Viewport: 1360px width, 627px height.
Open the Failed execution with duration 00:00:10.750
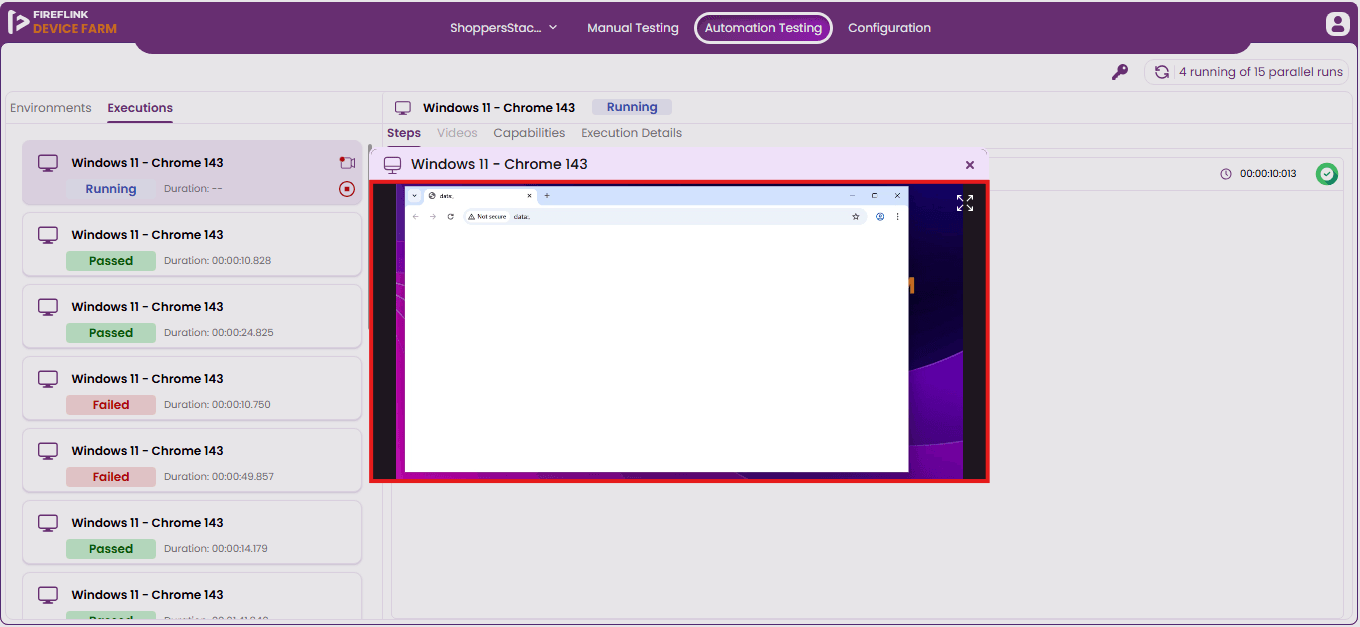[192, 388]
